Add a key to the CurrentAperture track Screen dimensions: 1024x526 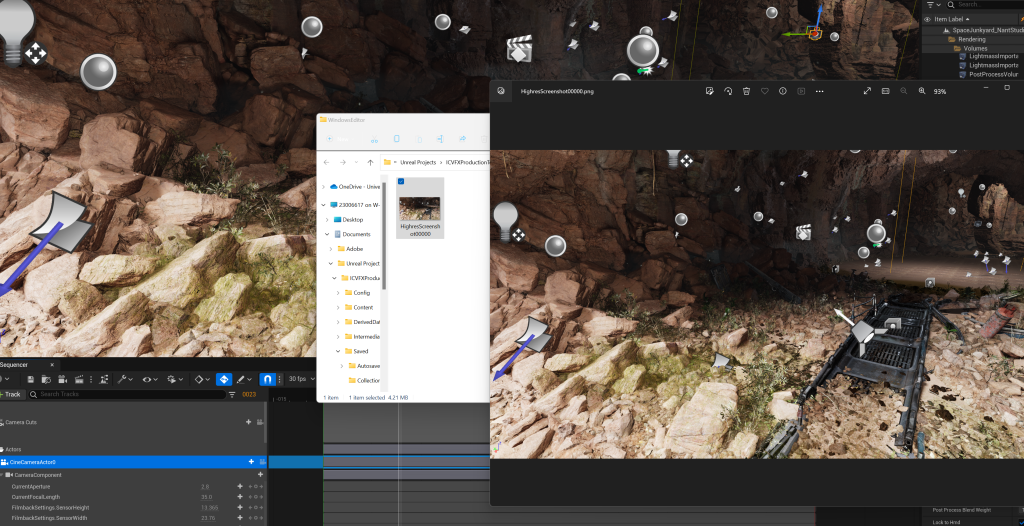coord(240,487)
